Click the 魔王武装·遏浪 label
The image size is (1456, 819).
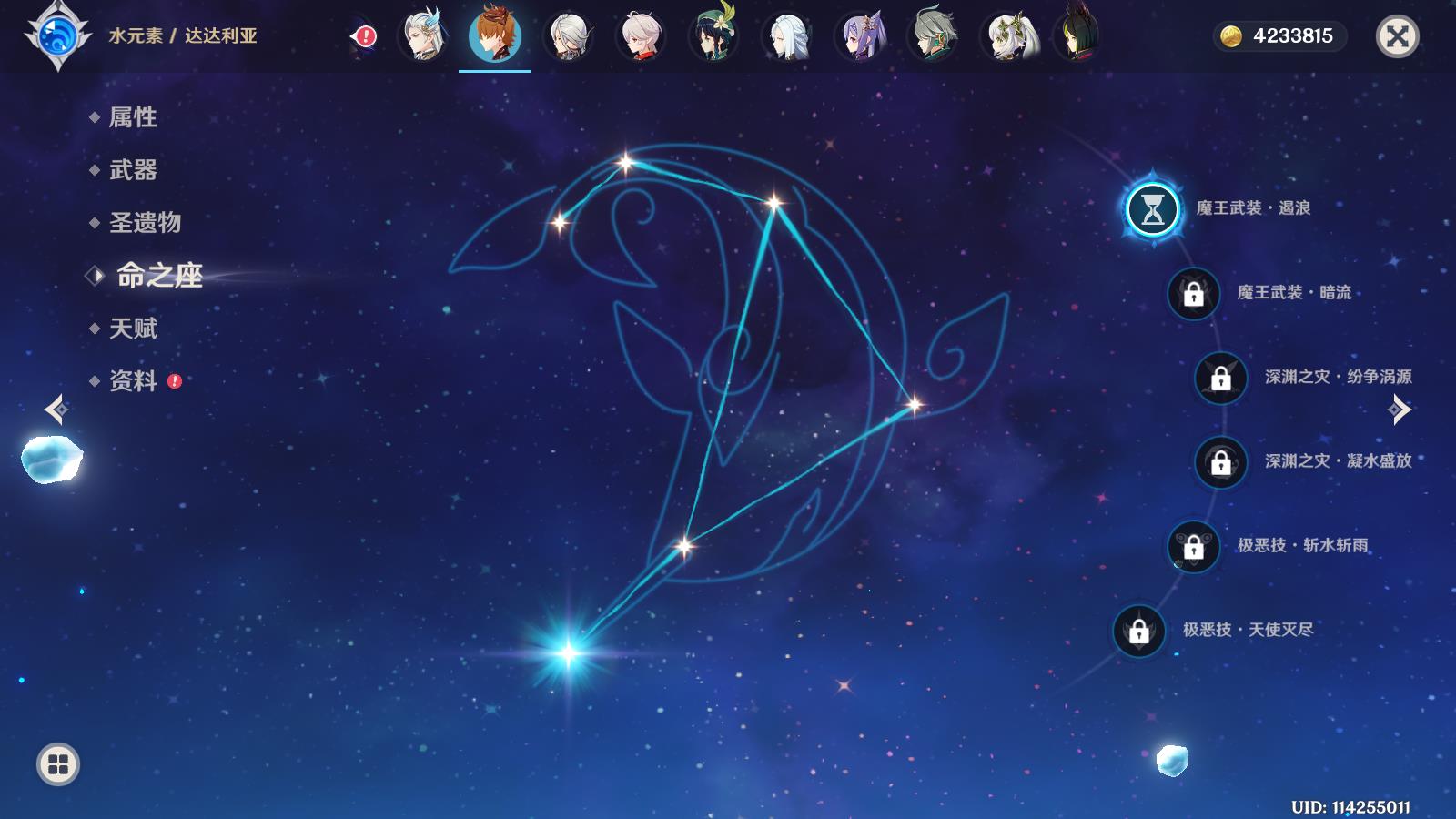click(x=1253, y=208)
